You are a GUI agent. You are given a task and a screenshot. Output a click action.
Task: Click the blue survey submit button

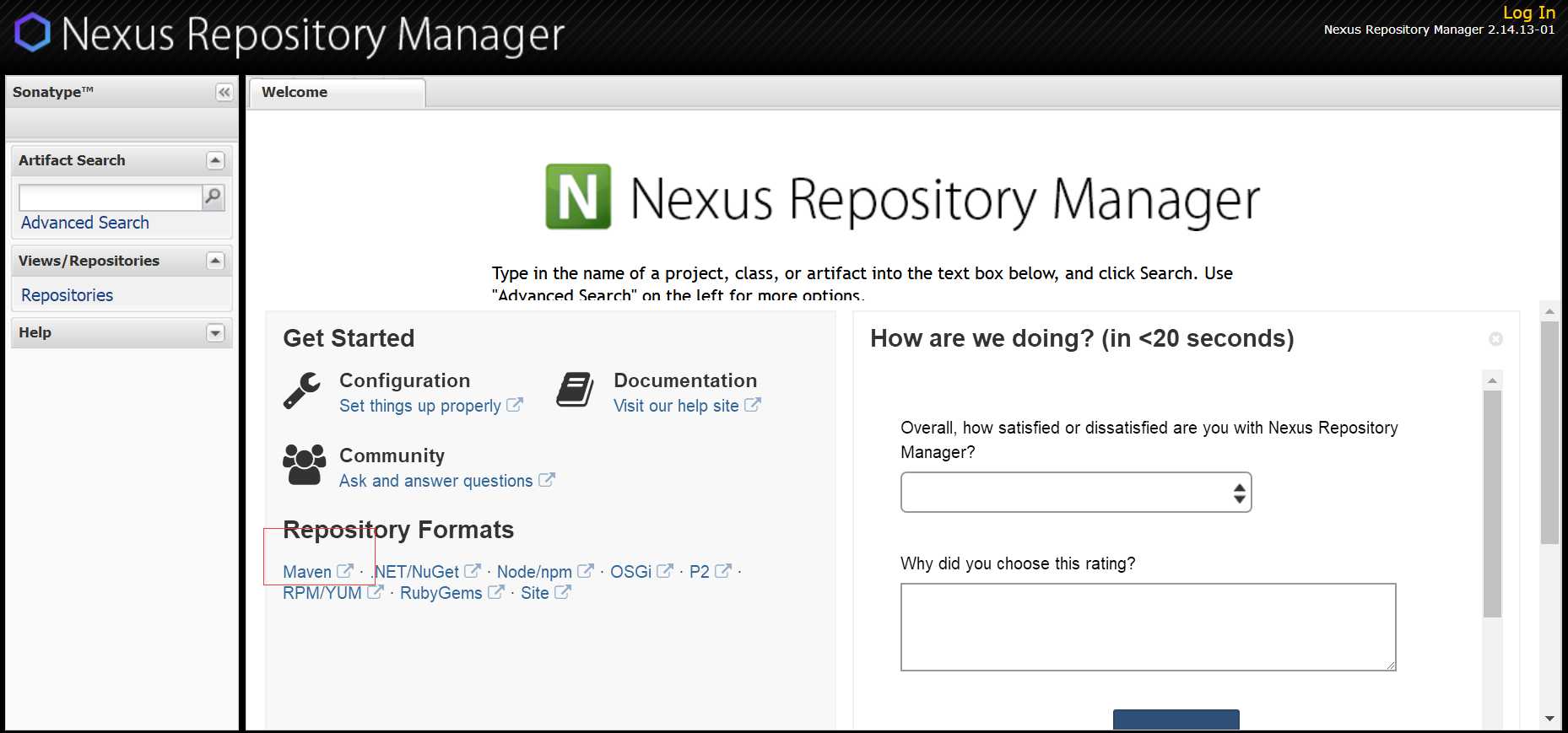point(1176,720)
